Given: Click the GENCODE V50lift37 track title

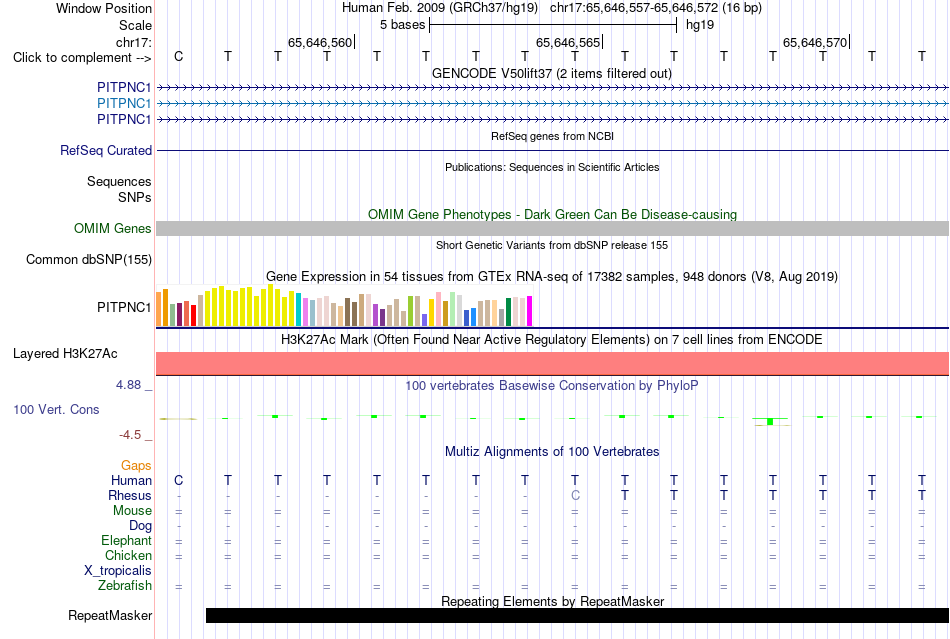Looking at the screenshot, I should [552, 73].
